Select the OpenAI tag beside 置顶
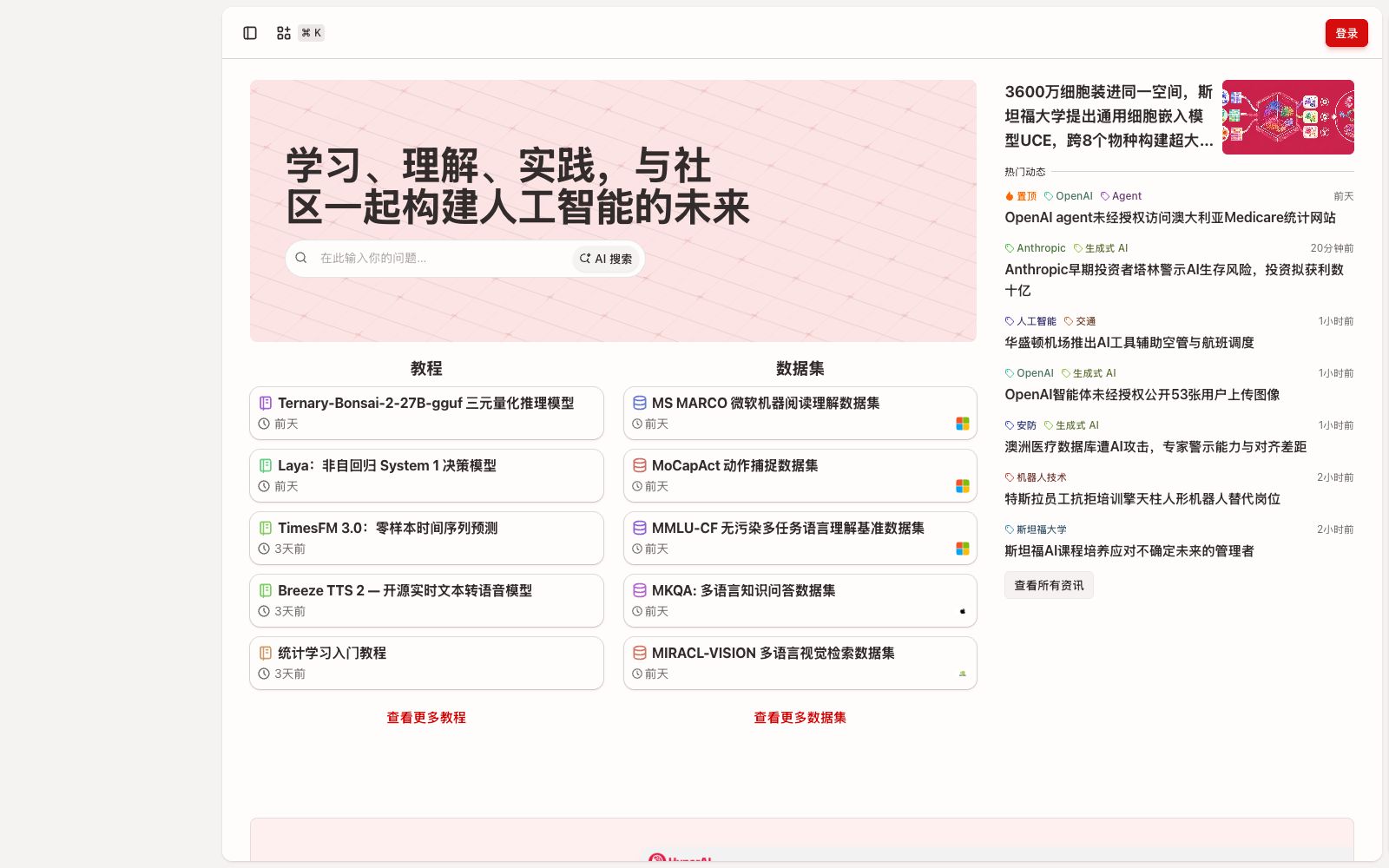The image size is (1389, 868). click(1069, 196)
